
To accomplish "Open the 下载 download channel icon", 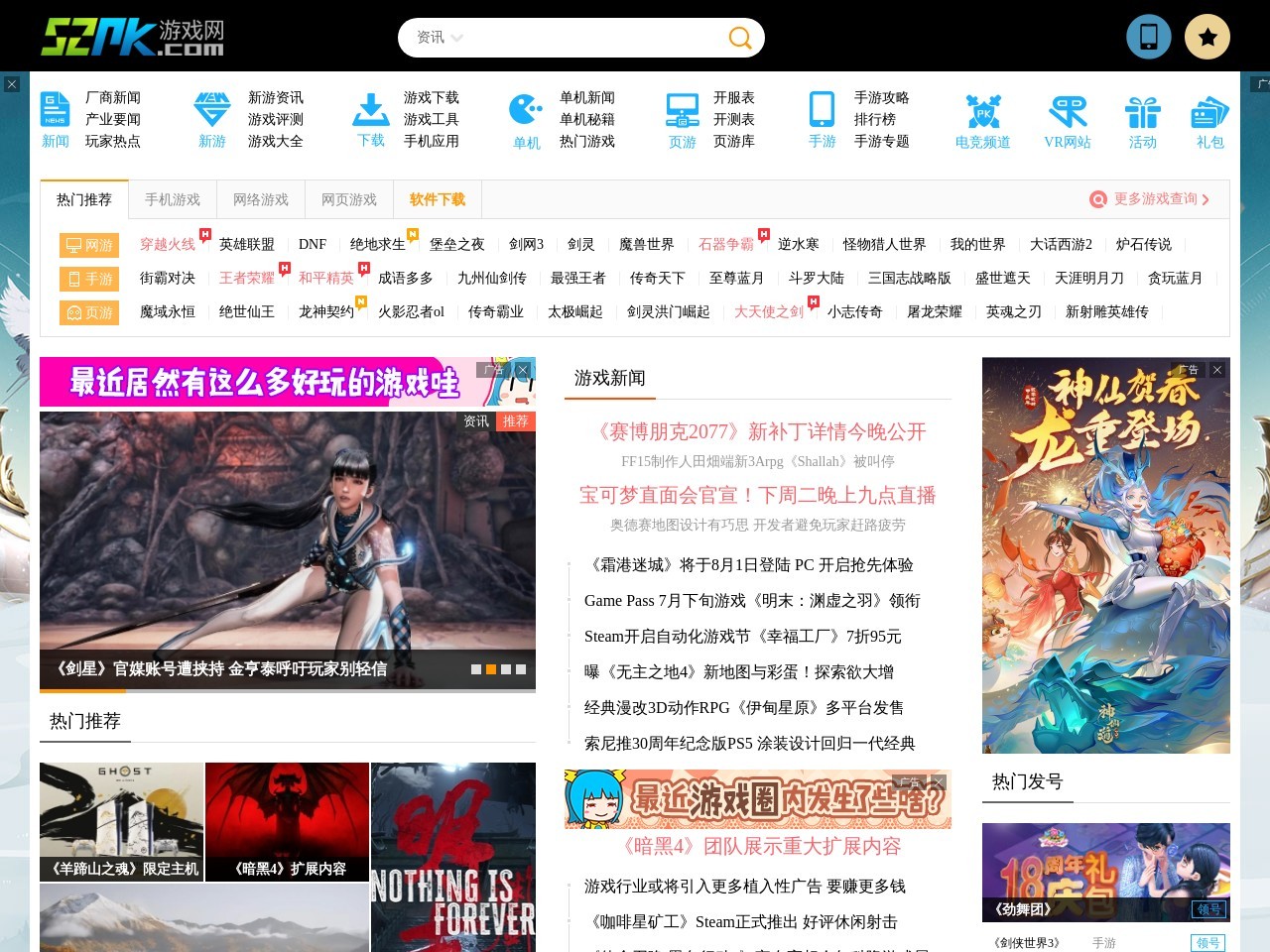I will click(x=369, y=111).
